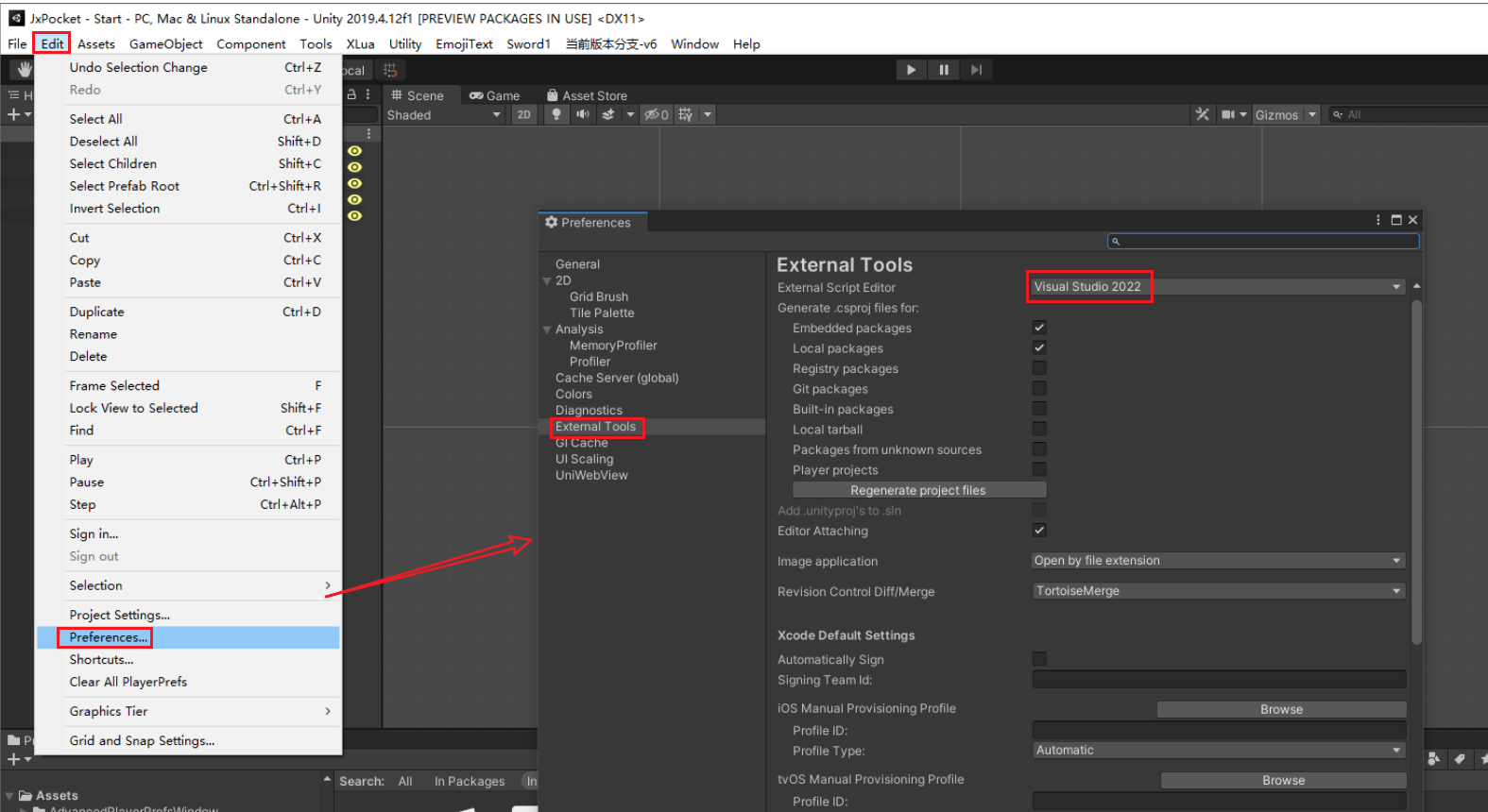The height and width of the screenshot is (812, 1488).
Task: Uncheck the Embedded packages checkbox
Action: coord(1039,328)
